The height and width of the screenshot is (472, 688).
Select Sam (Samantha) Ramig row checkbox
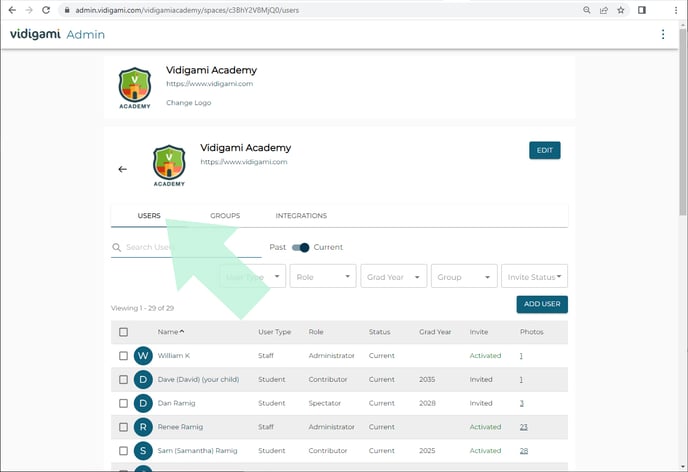[x=123, y=450]
